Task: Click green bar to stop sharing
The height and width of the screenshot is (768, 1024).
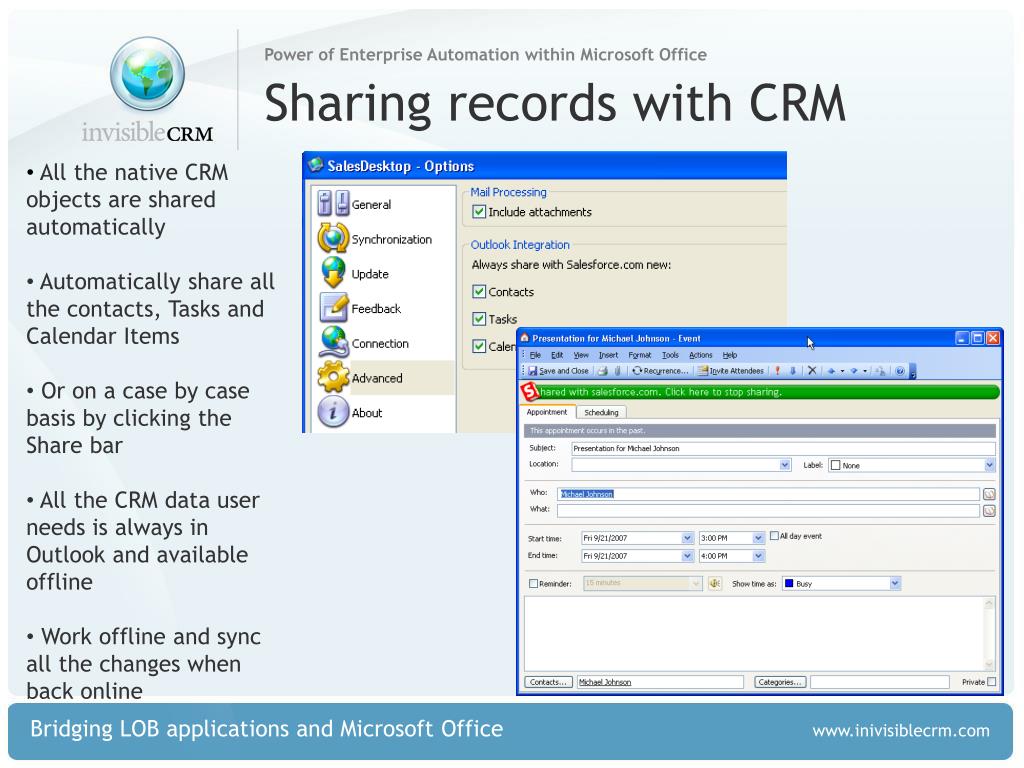Action: [768, 392]
